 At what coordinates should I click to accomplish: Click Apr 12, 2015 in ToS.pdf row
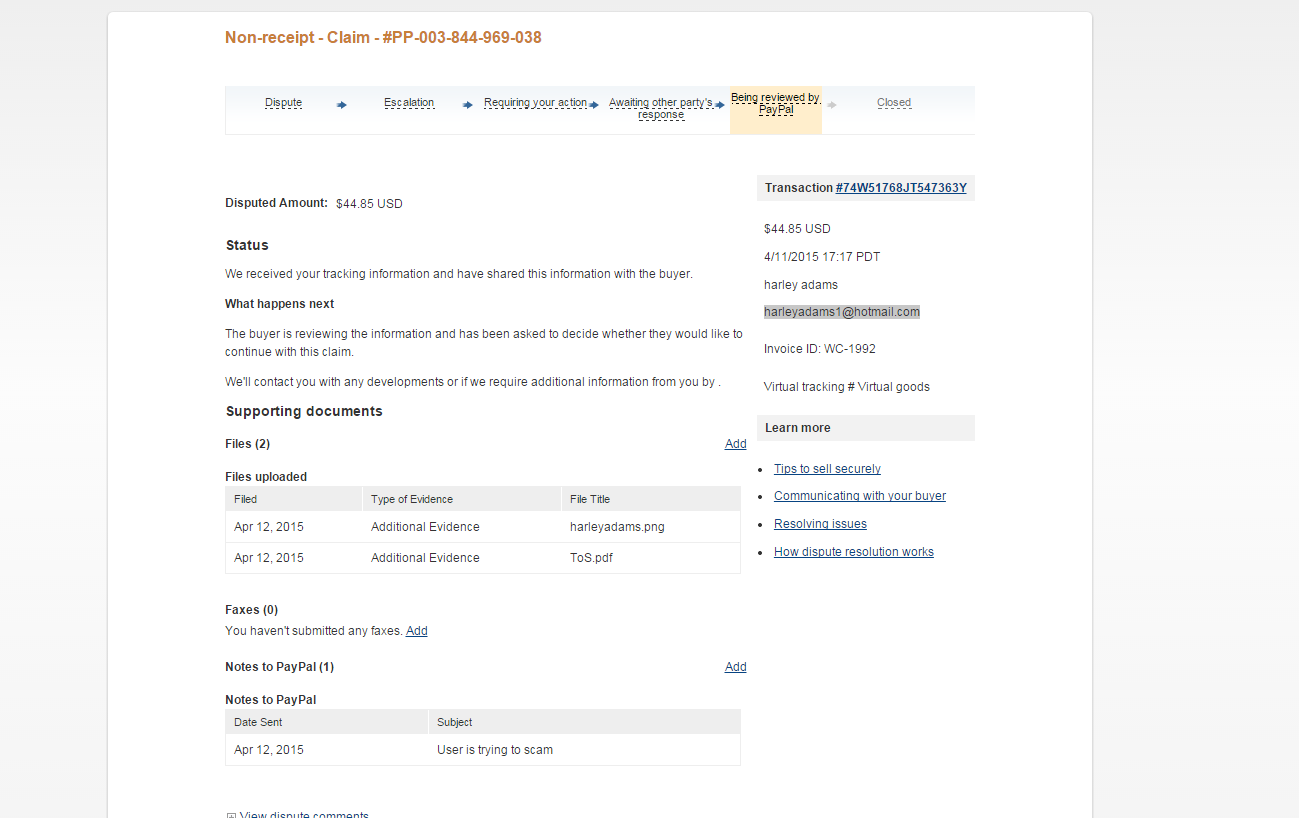(x=269, y=558)
